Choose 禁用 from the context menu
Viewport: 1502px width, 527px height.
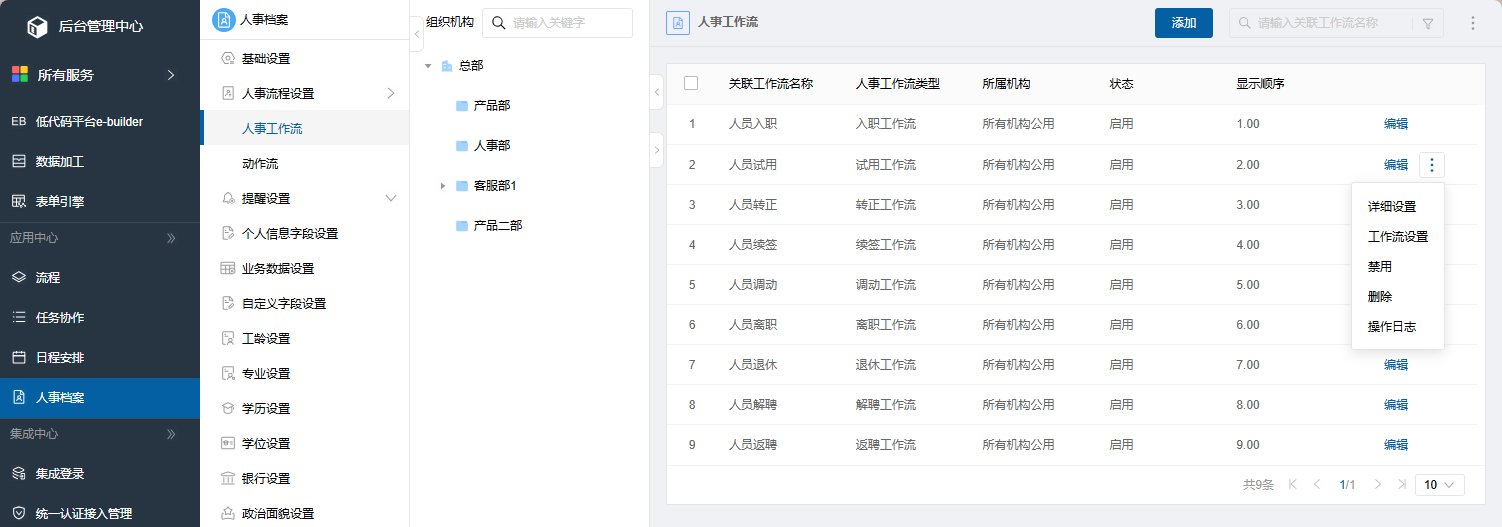tap(1380, 267)
